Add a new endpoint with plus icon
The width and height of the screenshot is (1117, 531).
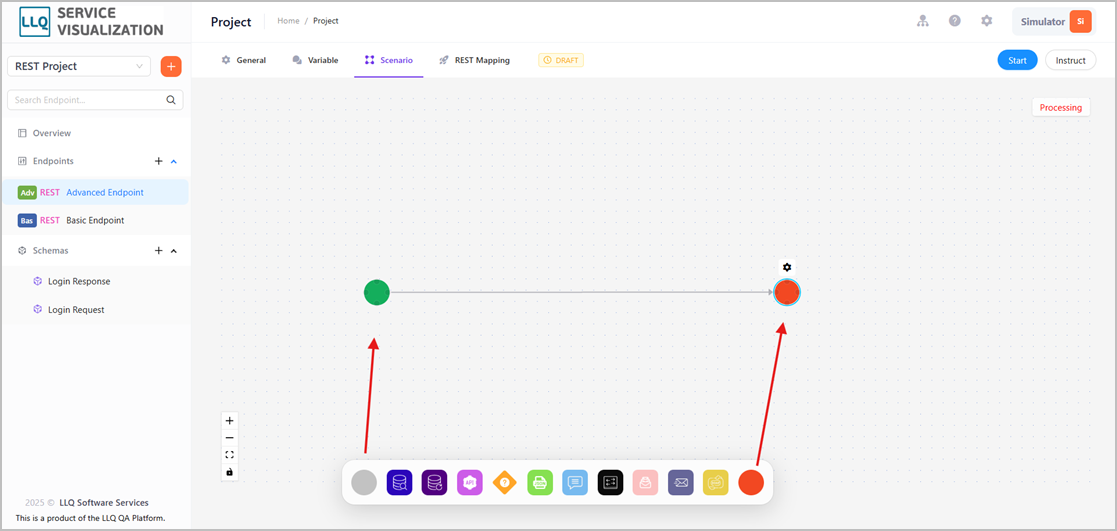(159, 161)
